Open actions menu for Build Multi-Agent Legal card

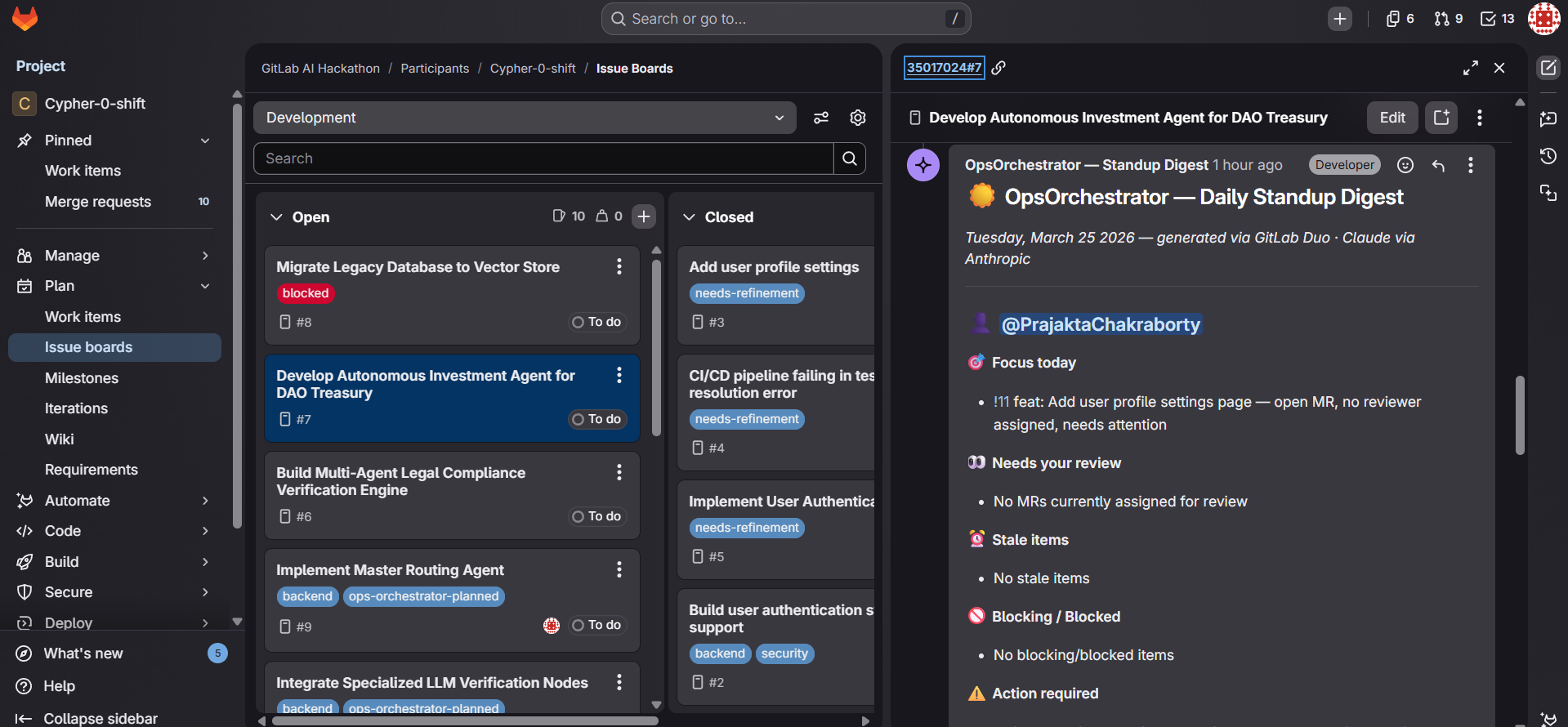619,472
